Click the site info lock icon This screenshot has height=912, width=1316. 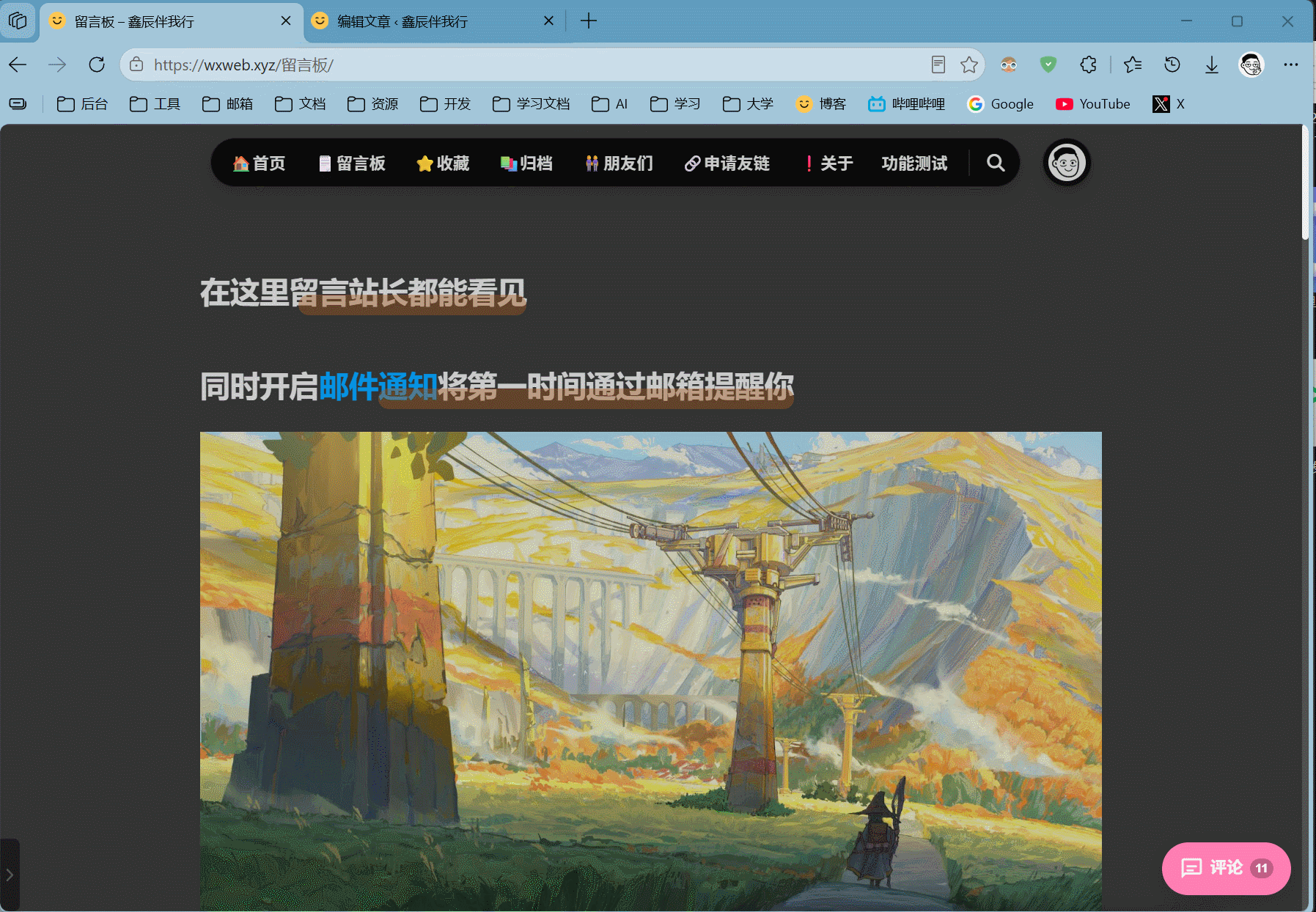[136, 65]
